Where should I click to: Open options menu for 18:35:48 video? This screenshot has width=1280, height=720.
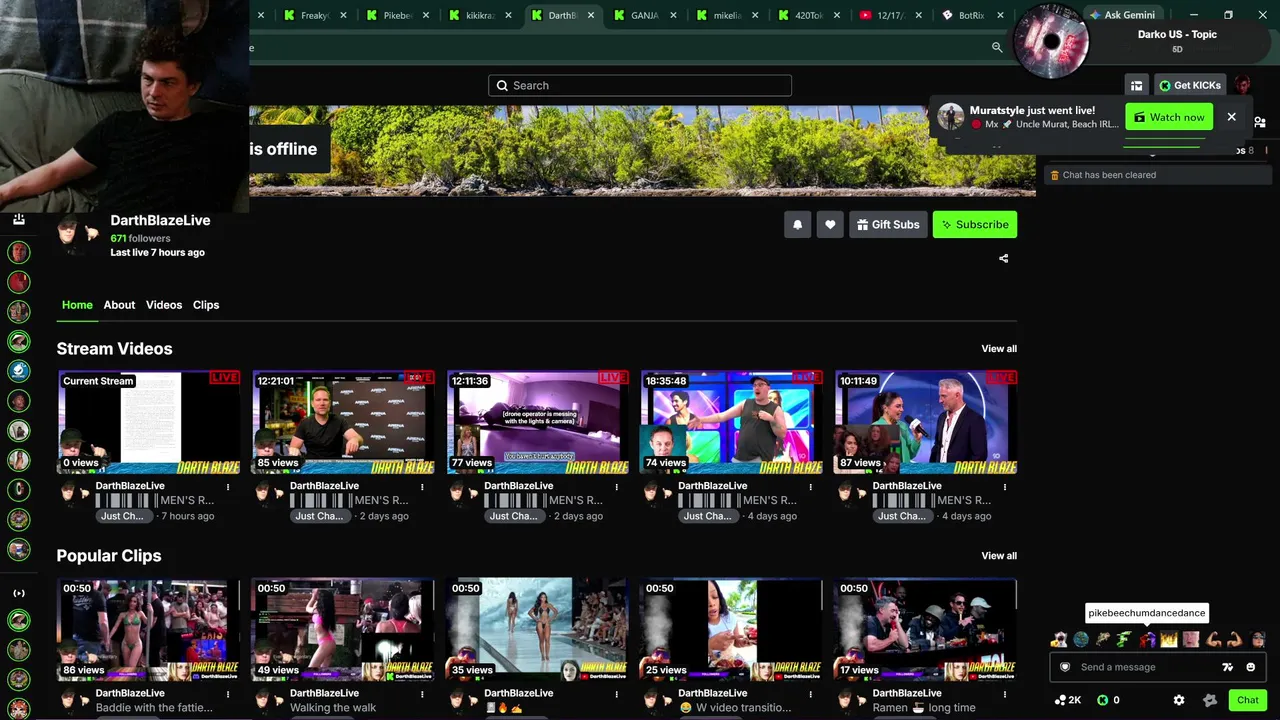[x=810, y=487]
